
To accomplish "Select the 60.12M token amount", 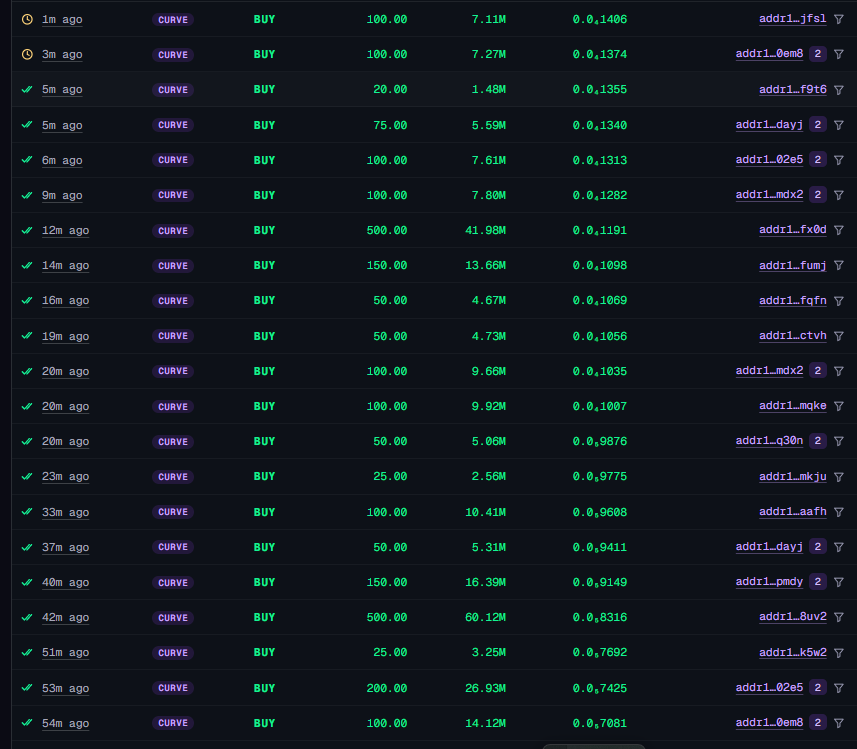I will point(485,617).
